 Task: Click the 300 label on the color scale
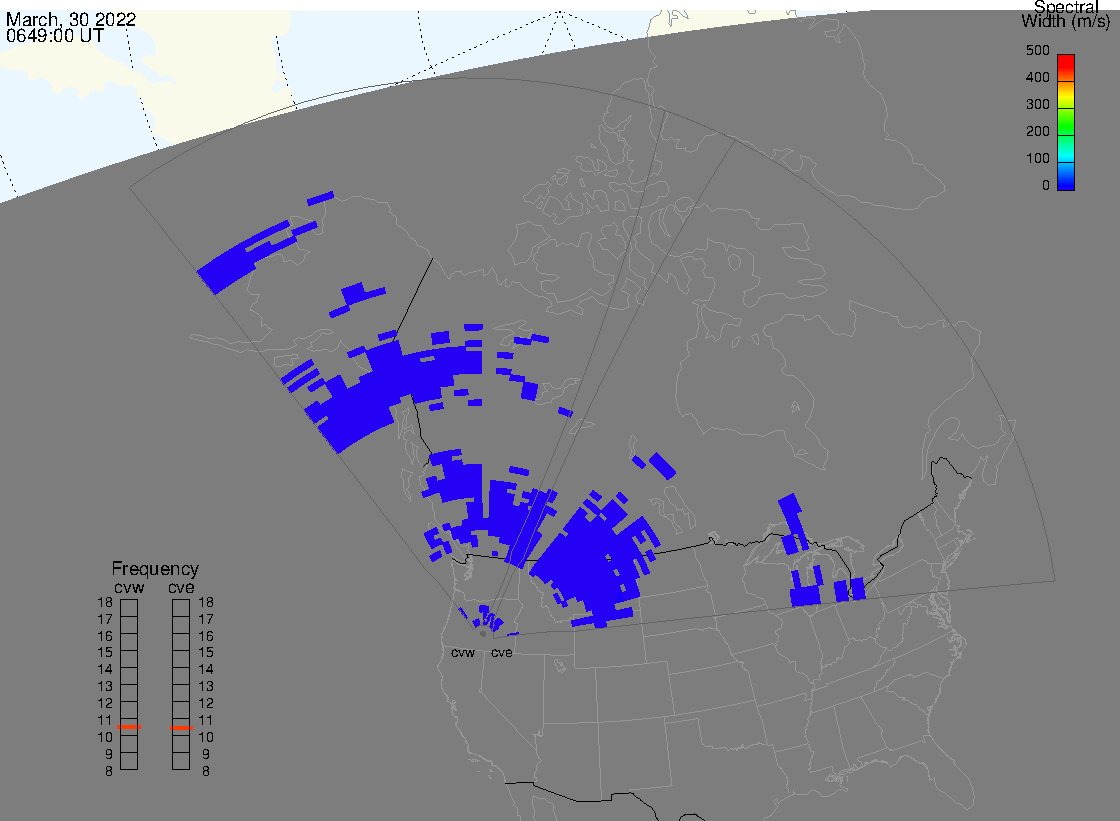point(1037,104)
